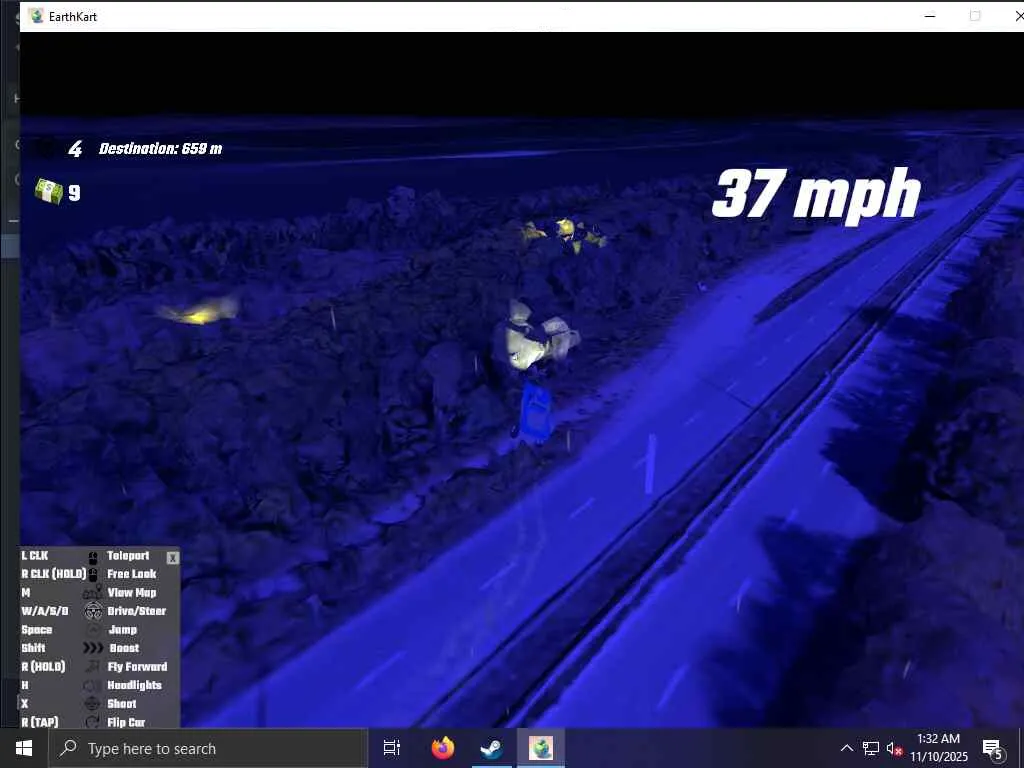Show hidden system tray icons

click(846, 748)
